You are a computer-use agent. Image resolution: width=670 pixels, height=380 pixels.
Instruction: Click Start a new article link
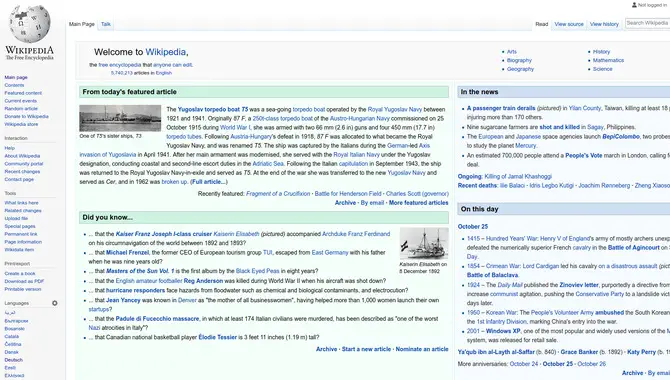coord(366,349)
